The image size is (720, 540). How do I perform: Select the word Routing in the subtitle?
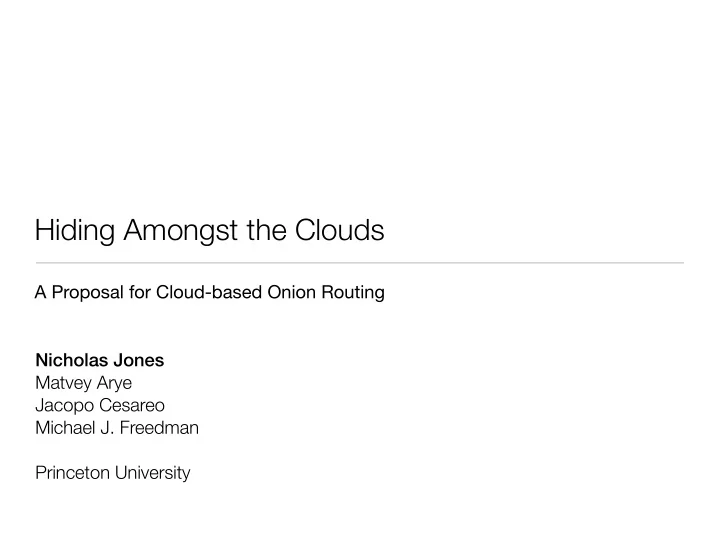(x=353, y=292)
